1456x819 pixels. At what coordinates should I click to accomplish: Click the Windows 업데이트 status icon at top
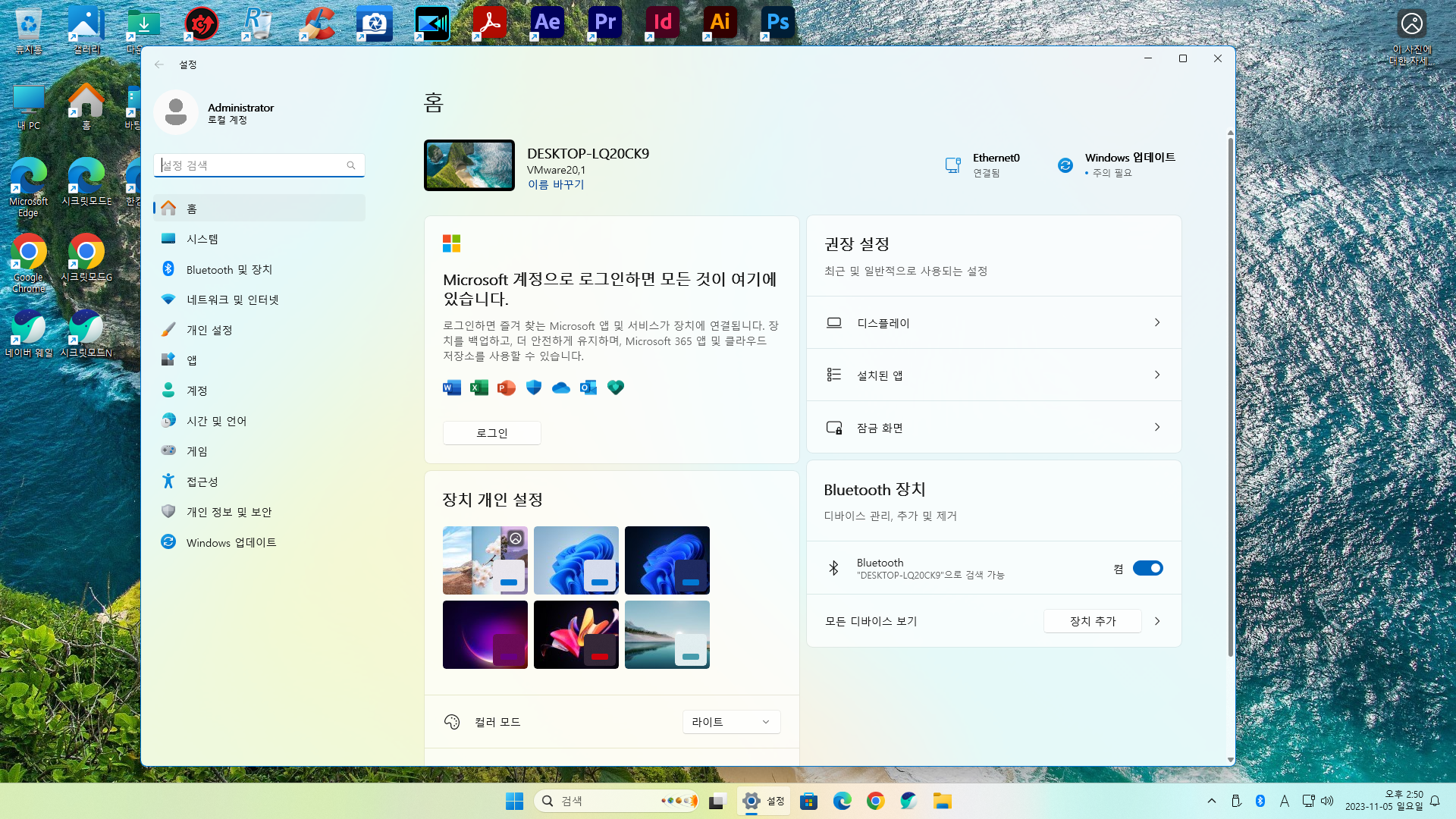[1065, 165]
